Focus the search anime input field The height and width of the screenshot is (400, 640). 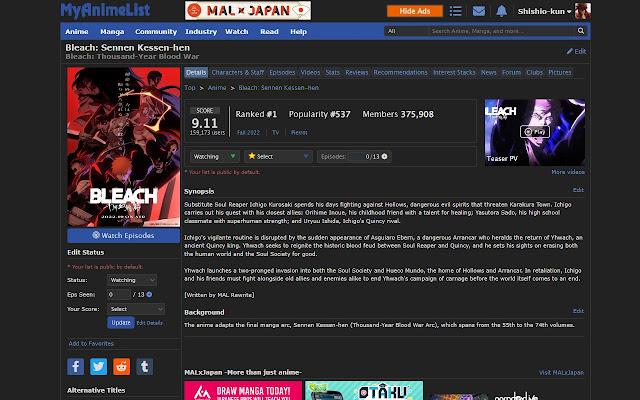(x=502, y=31)
